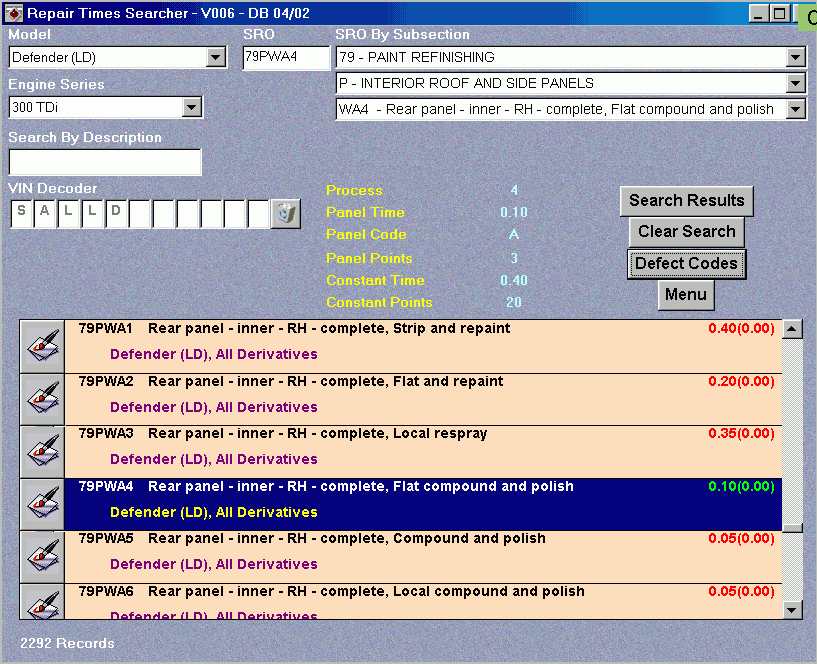Click the repair icon beside 79PWA3 row
The height and width of the screenshot is (664, 817).
(42, 452)
